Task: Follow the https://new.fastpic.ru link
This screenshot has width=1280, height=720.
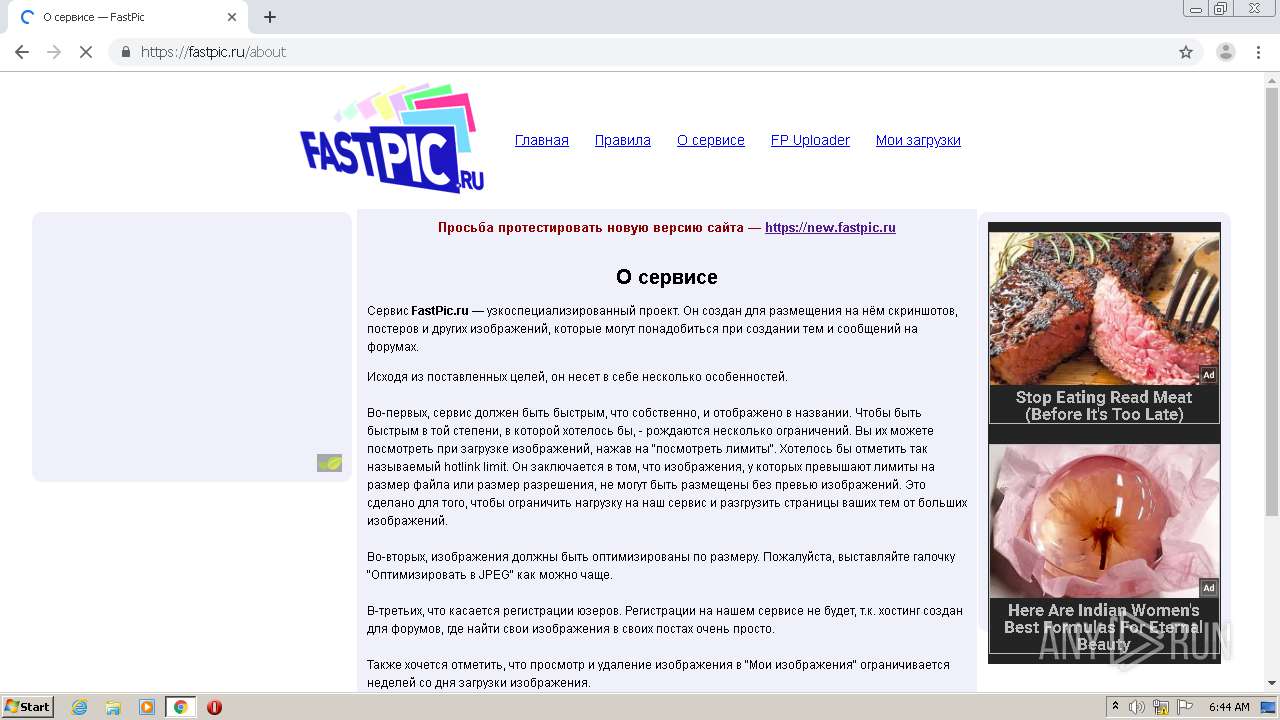Action: pos(830,228)
